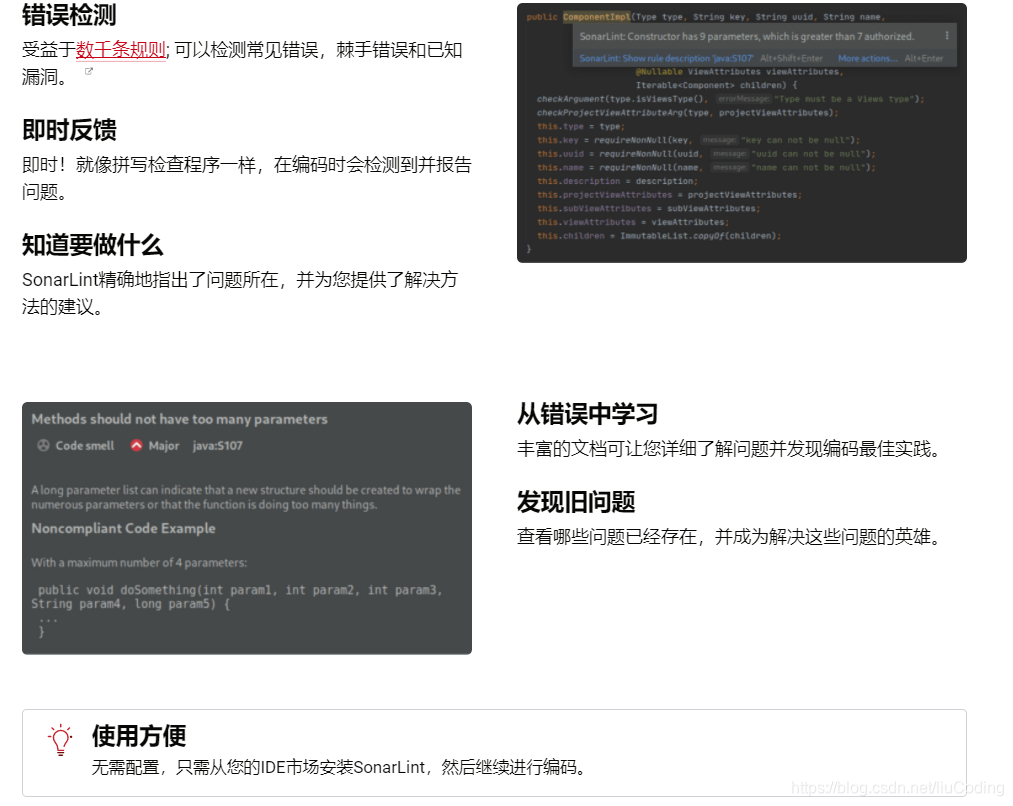Select the 即时反馈 heading

[69, 130]
